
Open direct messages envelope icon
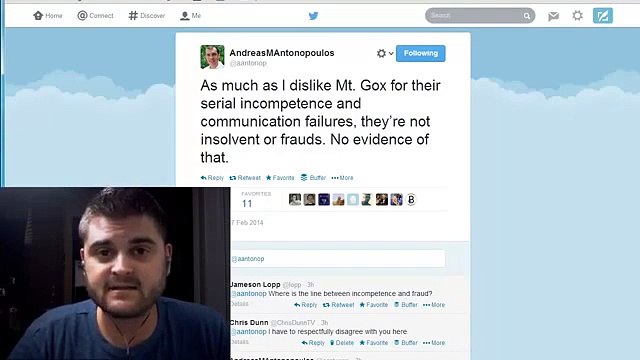click(x=553, y=16)
